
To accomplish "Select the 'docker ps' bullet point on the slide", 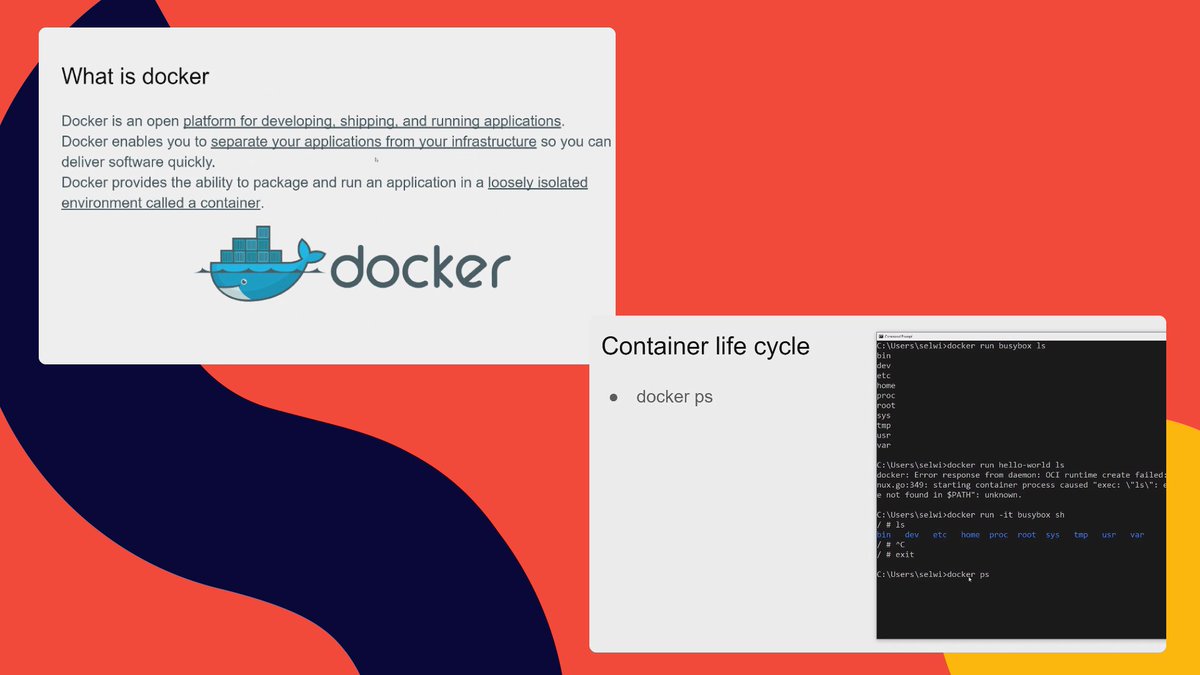I will 674,397.
